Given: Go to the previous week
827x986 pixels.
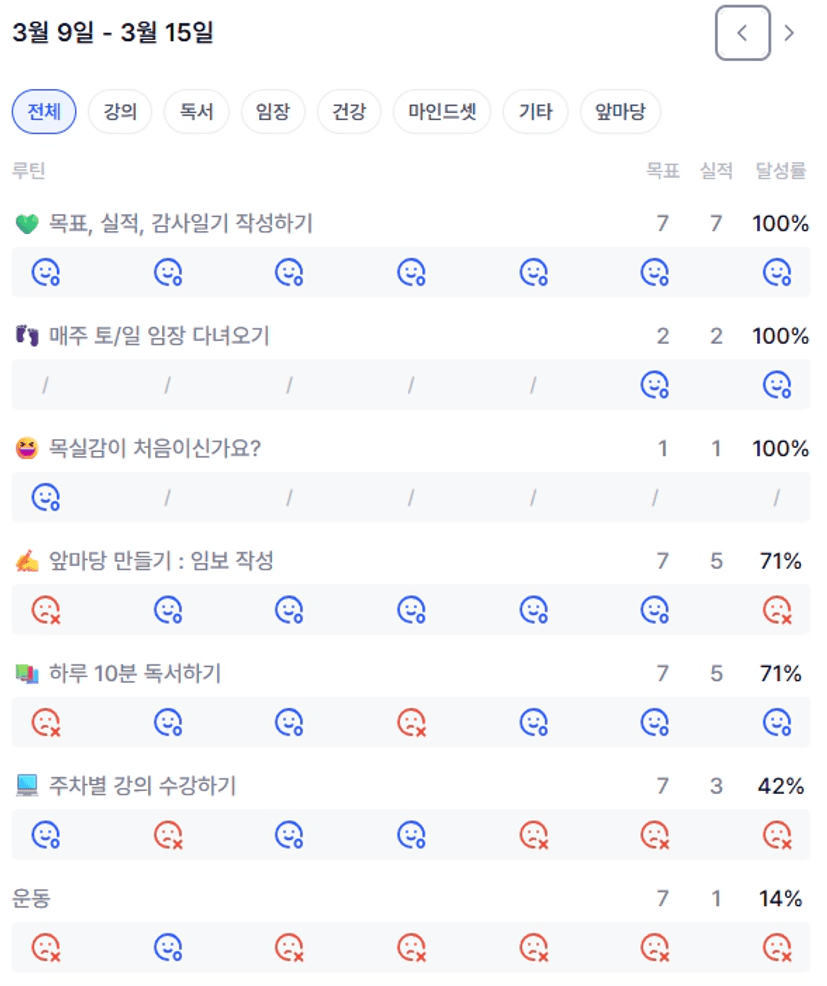Looking at the screenshot, I should (742, 33).
